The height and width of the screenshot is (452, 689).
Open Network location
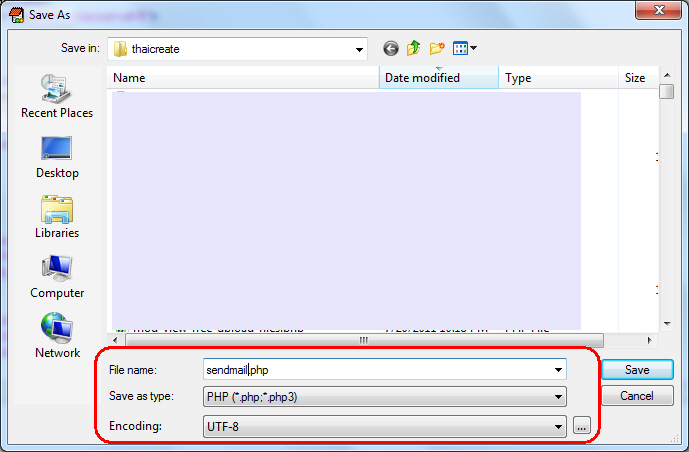(x=57, y=336)
